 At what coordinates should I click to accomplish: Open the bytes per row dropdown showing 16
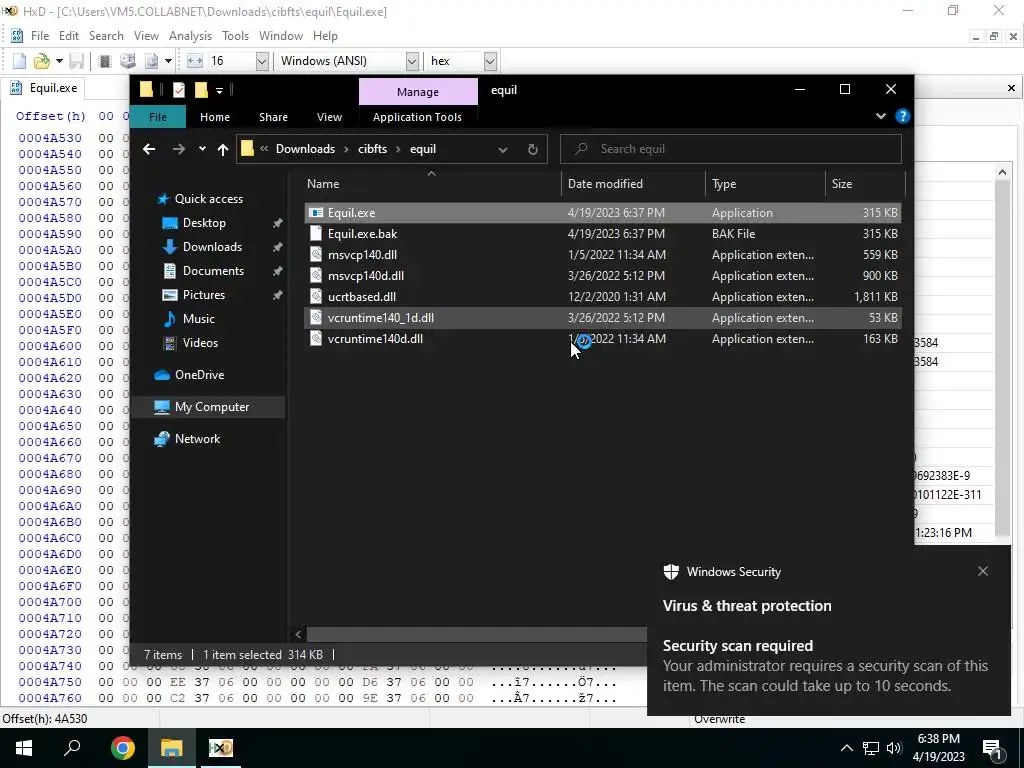262,61
